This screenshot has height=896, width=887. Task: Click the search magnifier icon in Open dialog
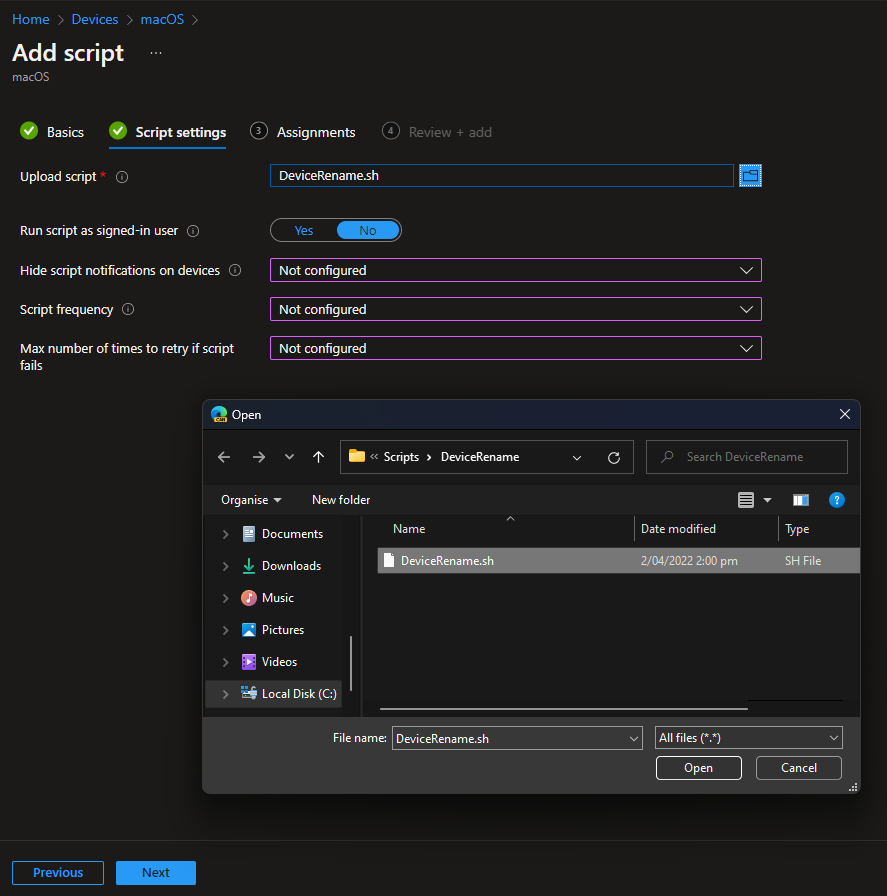point(667,457)
